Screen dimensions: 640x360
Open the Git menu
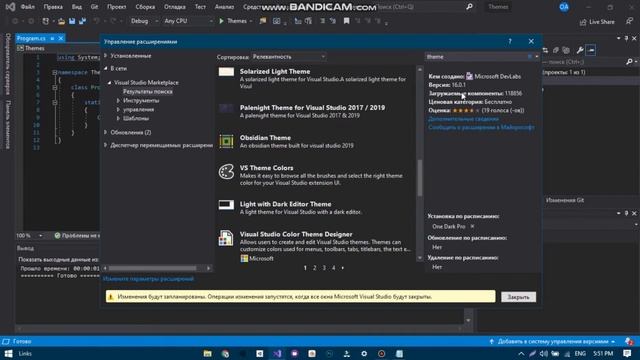click(94, 7)
